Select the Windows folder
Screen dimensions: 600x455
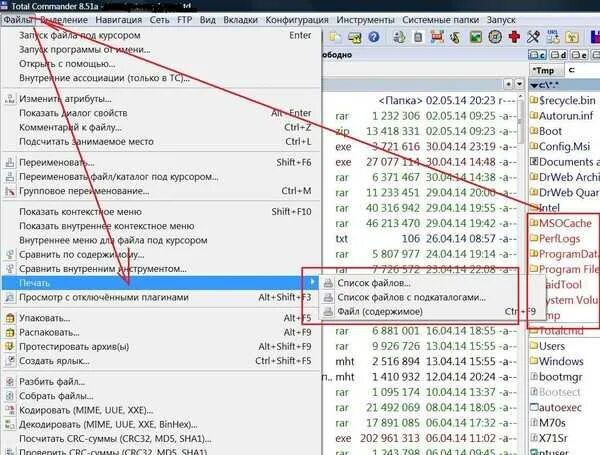click(557, 361)
